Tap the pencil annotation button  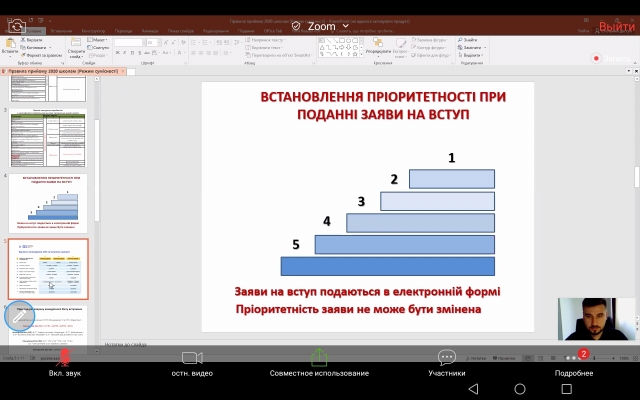tap(19, 316)
